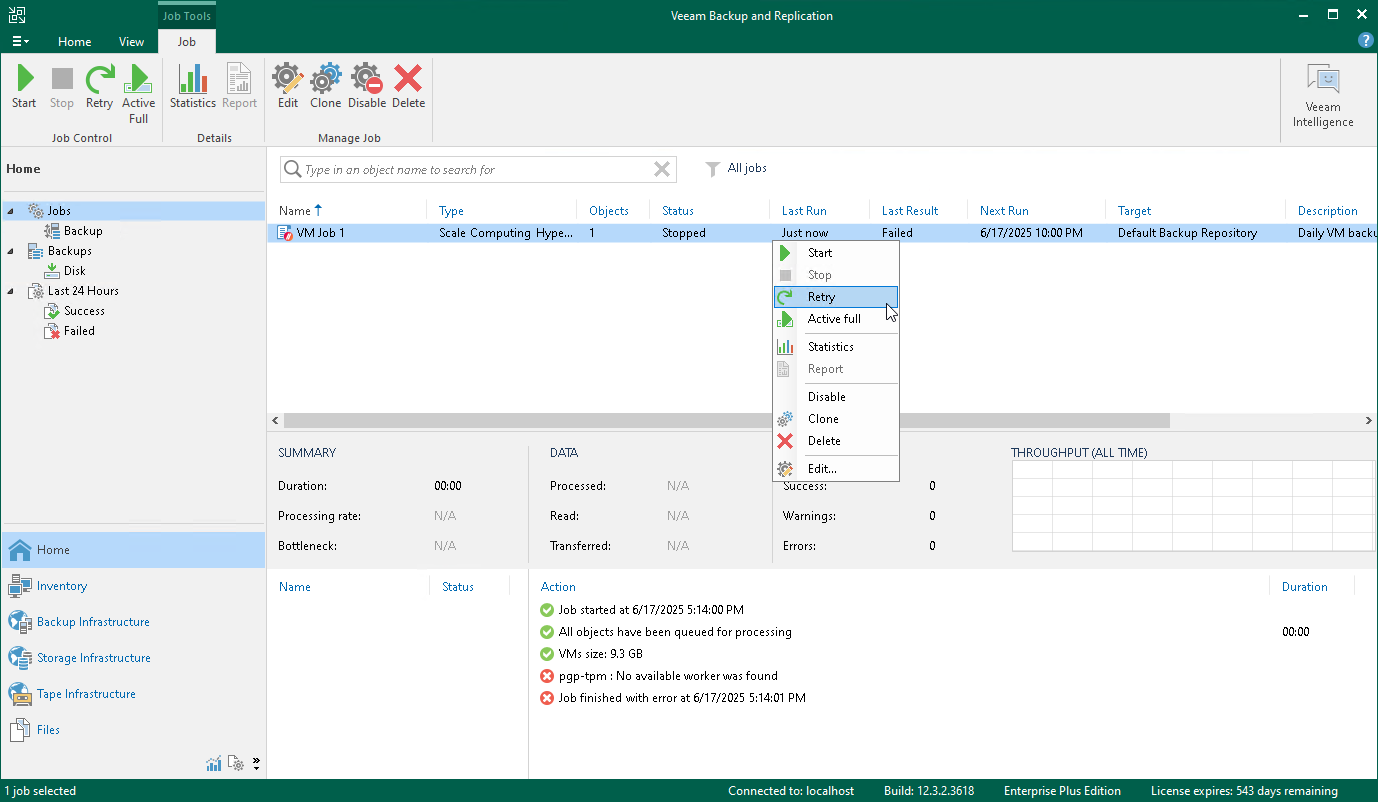Click the small gear icon below navigation pane

[x=236, y=764]
